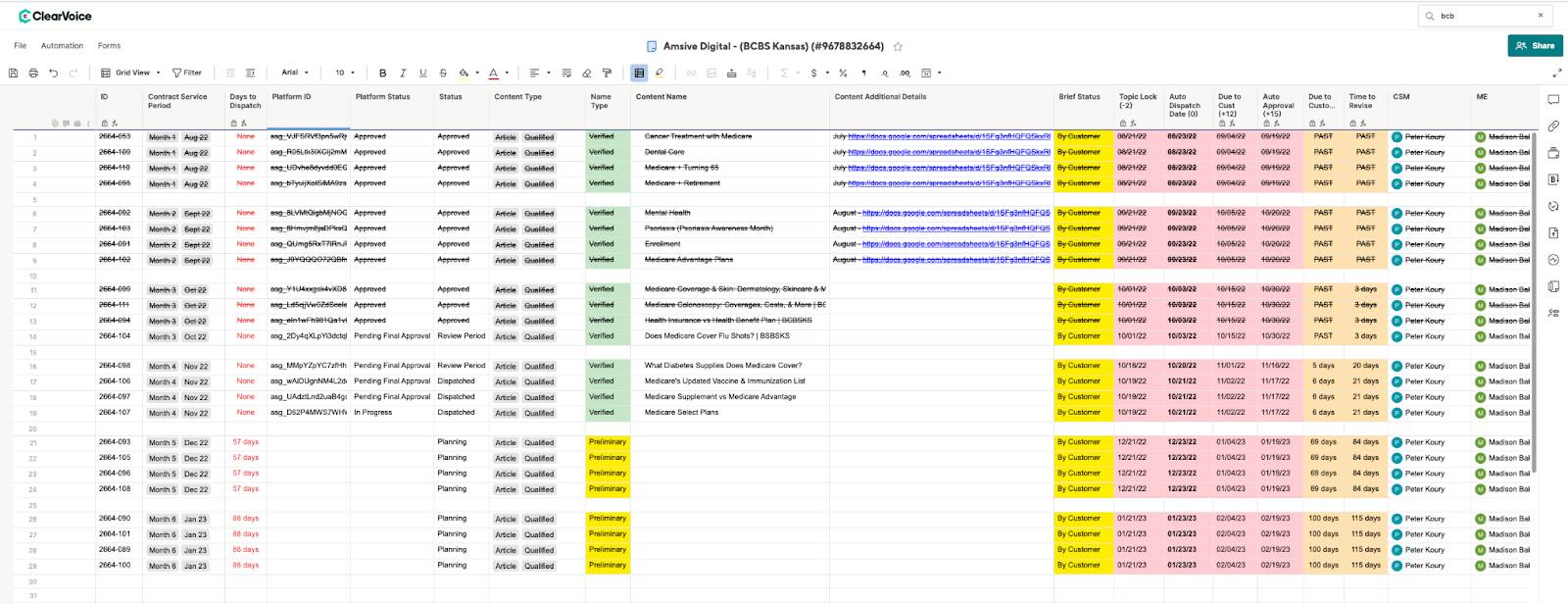Click the thousands separator comma icon
The width and height of the screenshot is (1568, 604).
863,73
